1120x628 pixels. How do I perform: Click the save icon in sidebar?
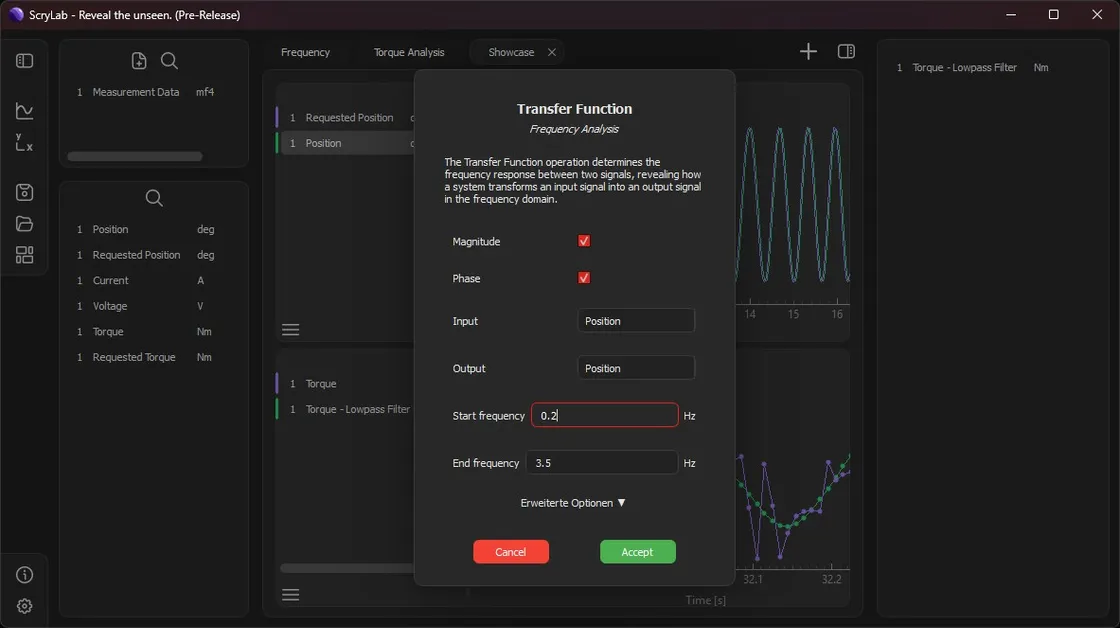[x=25, y=192]
